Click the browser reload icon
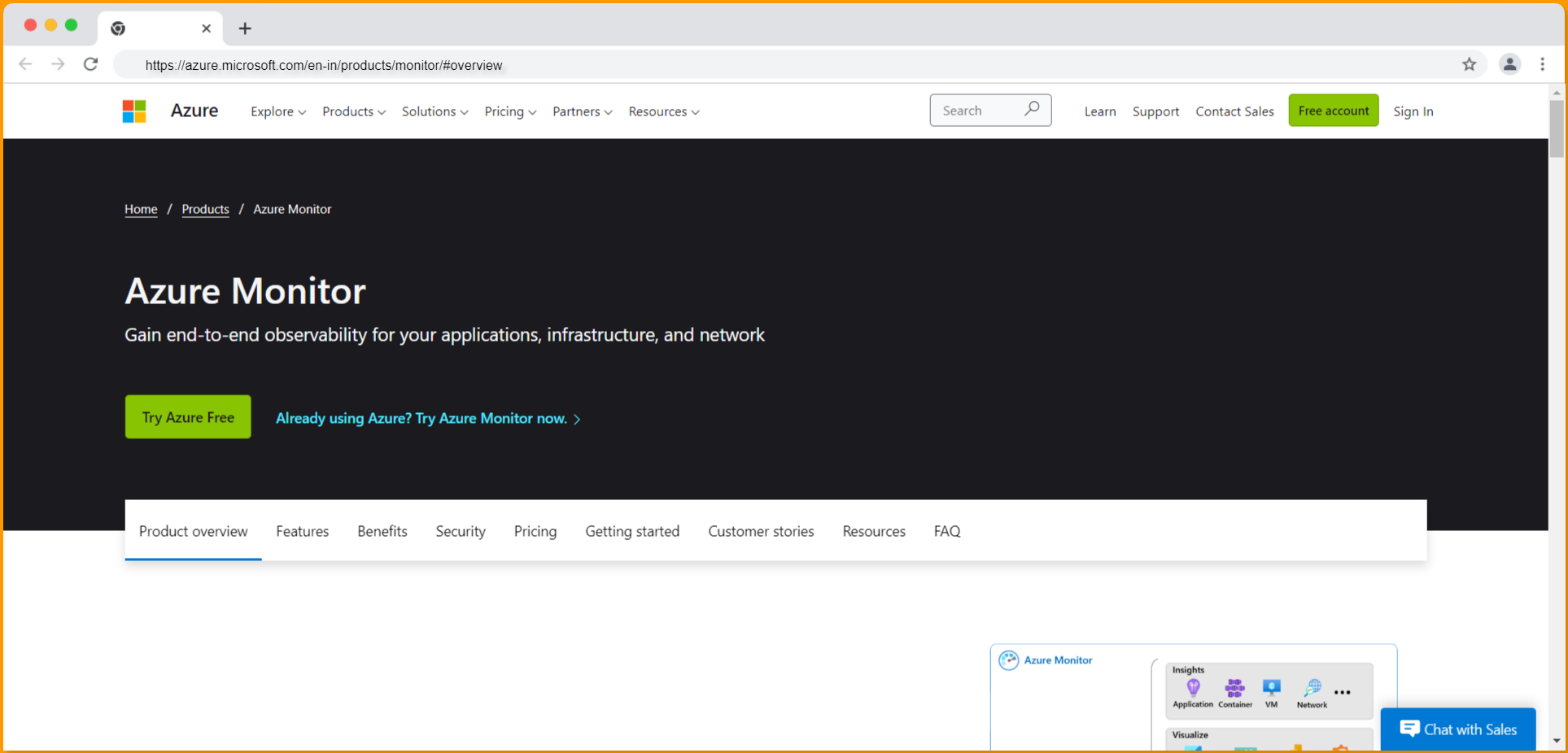The height and width of the screenshot is (753, 1568). pyautogui.click(x=90, y=64)
